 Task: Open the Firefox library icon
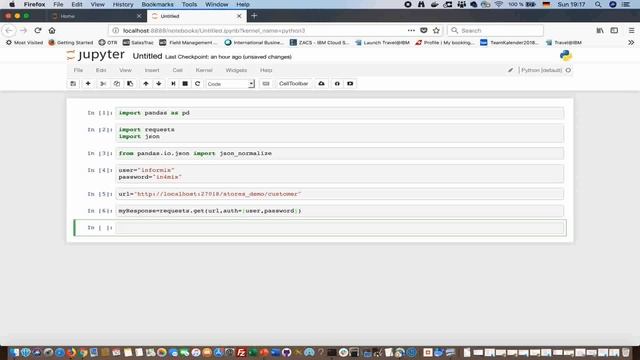coord(600,31)
